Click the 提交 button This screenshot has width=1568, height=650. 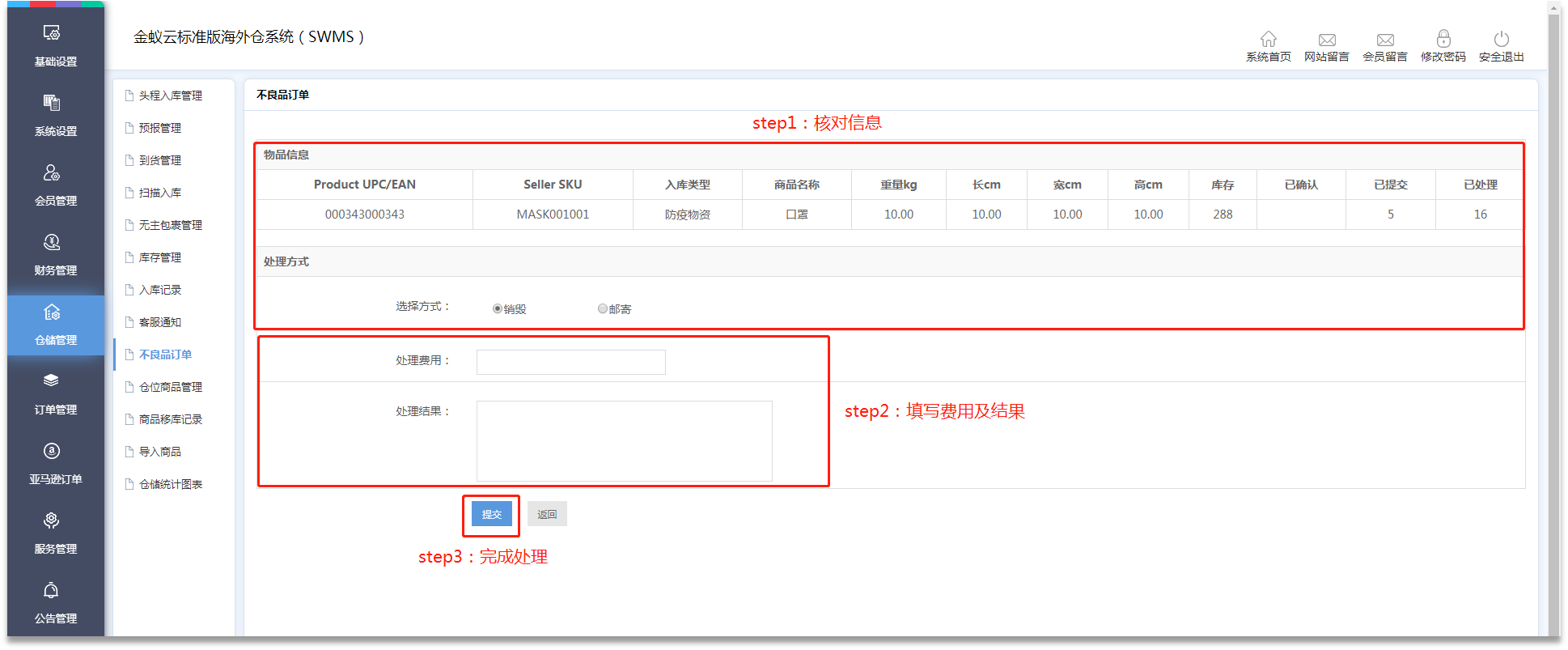click(x=492, y=515)
